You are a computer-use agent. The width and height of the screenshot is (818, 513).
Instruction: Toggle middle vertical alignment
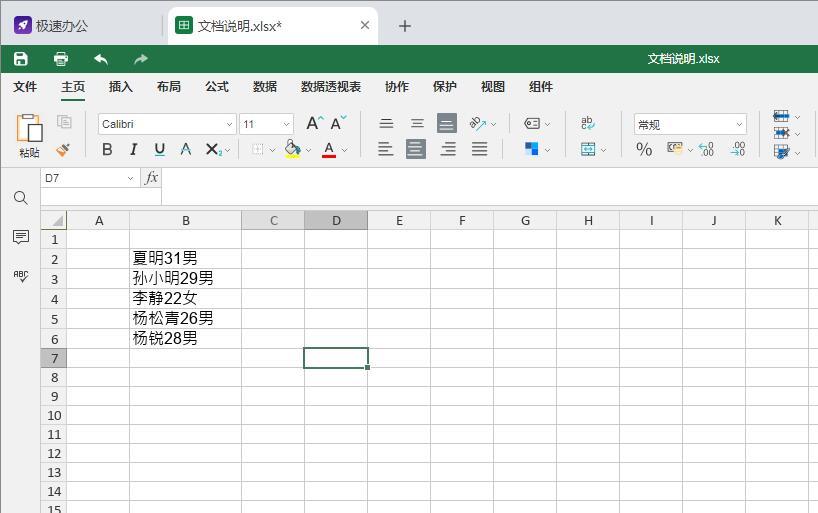tap(417, 123)
